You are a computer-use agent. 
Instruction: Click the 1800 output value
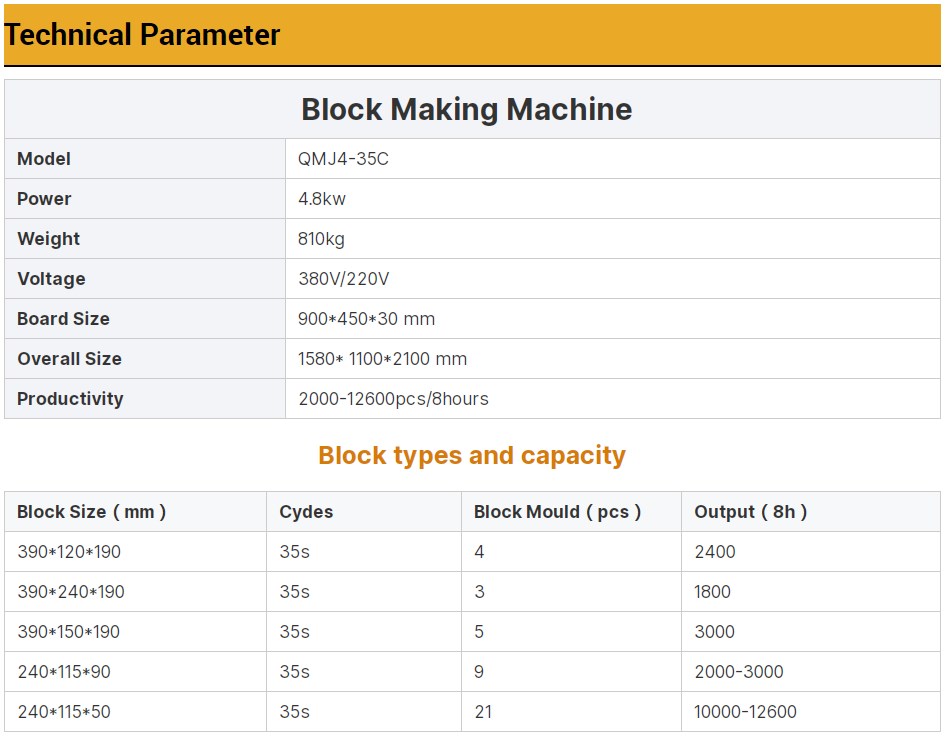coord(712,592)
